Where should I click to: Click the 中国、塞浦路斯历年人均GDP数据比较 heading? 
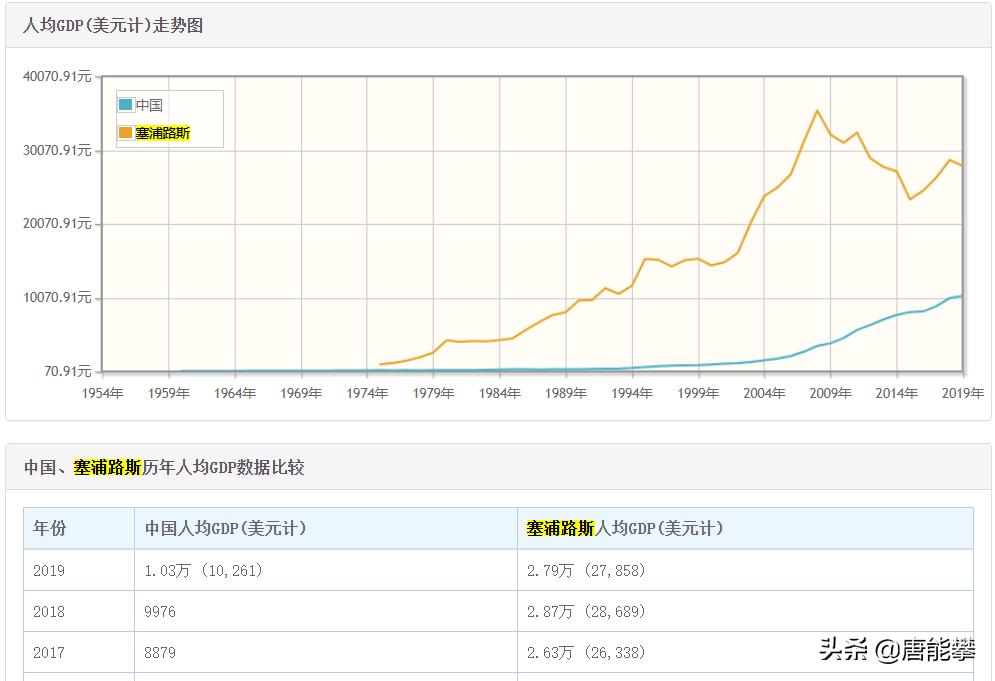click(164, 467)
